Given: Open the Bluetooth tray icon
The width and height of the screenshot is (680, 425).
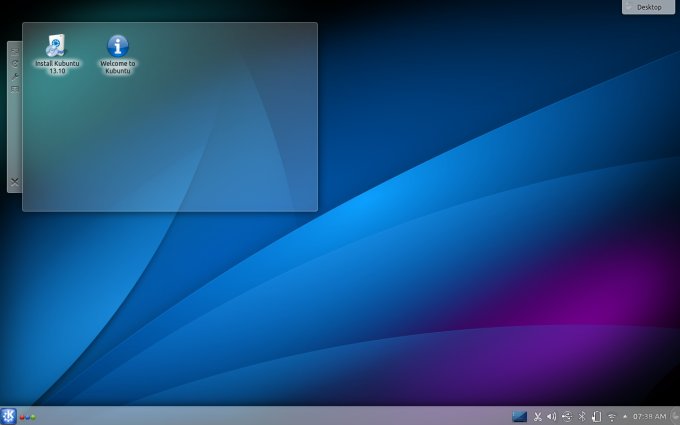Looking at the screenshot, I should click(582, 417).
